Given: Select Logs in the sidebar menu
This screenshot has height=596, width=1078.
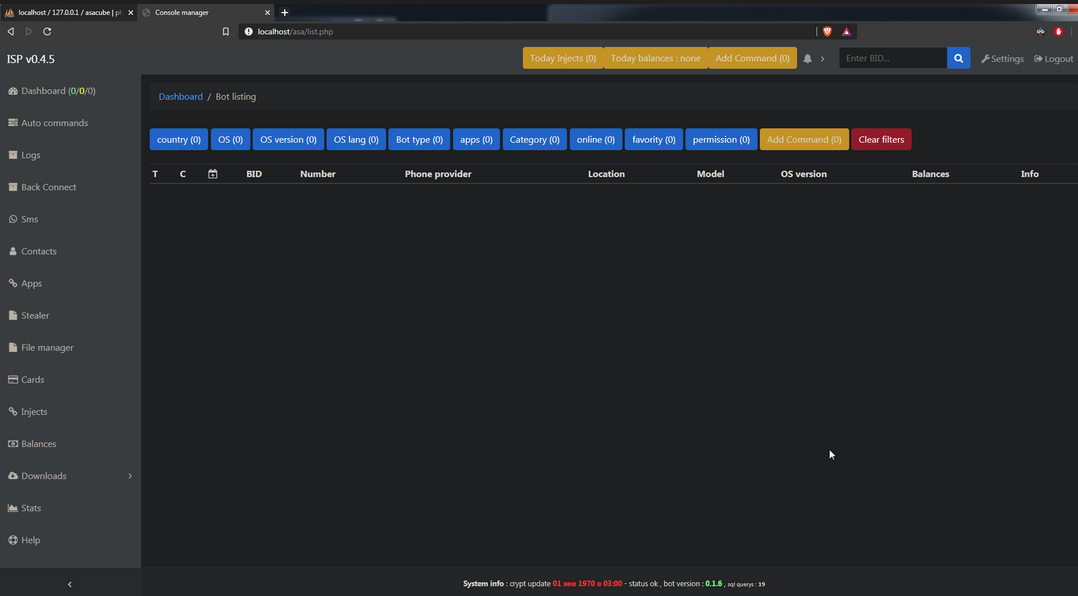Looking at the screenshot, I should pyautogui.click(x=30, y=155).
